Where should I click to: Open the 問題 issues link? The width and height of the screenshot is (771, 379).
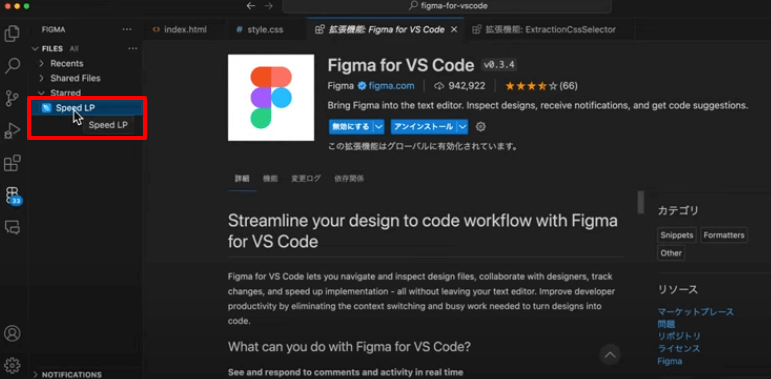click(666, 324)
